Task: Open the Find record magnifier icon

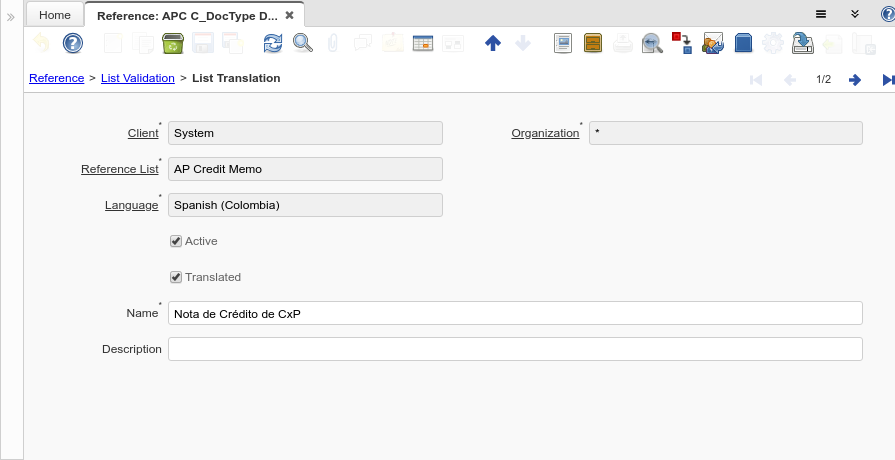Action: (x=302, y=43)
